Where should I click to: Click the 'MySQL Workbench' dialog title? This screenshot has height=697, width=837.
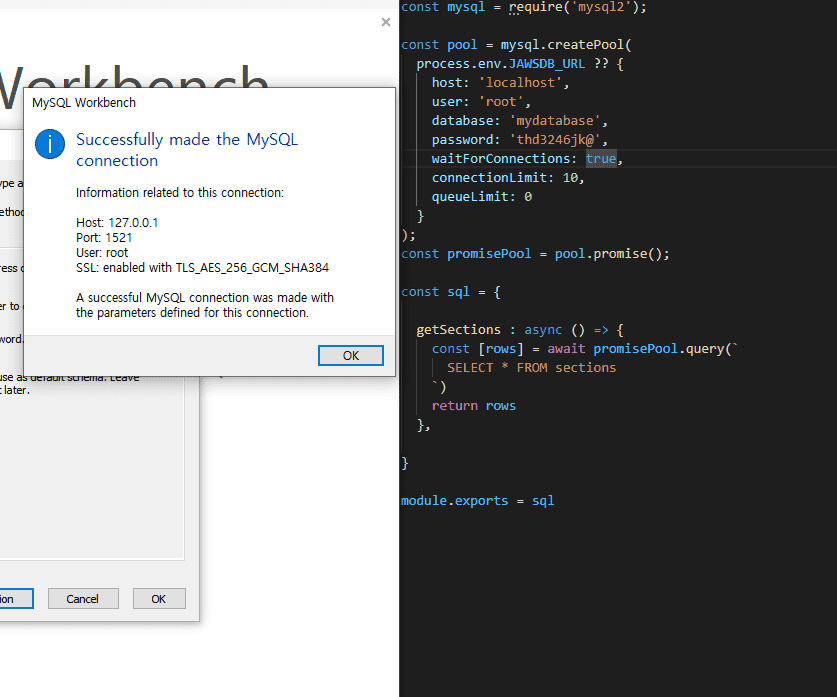point(84,102)
